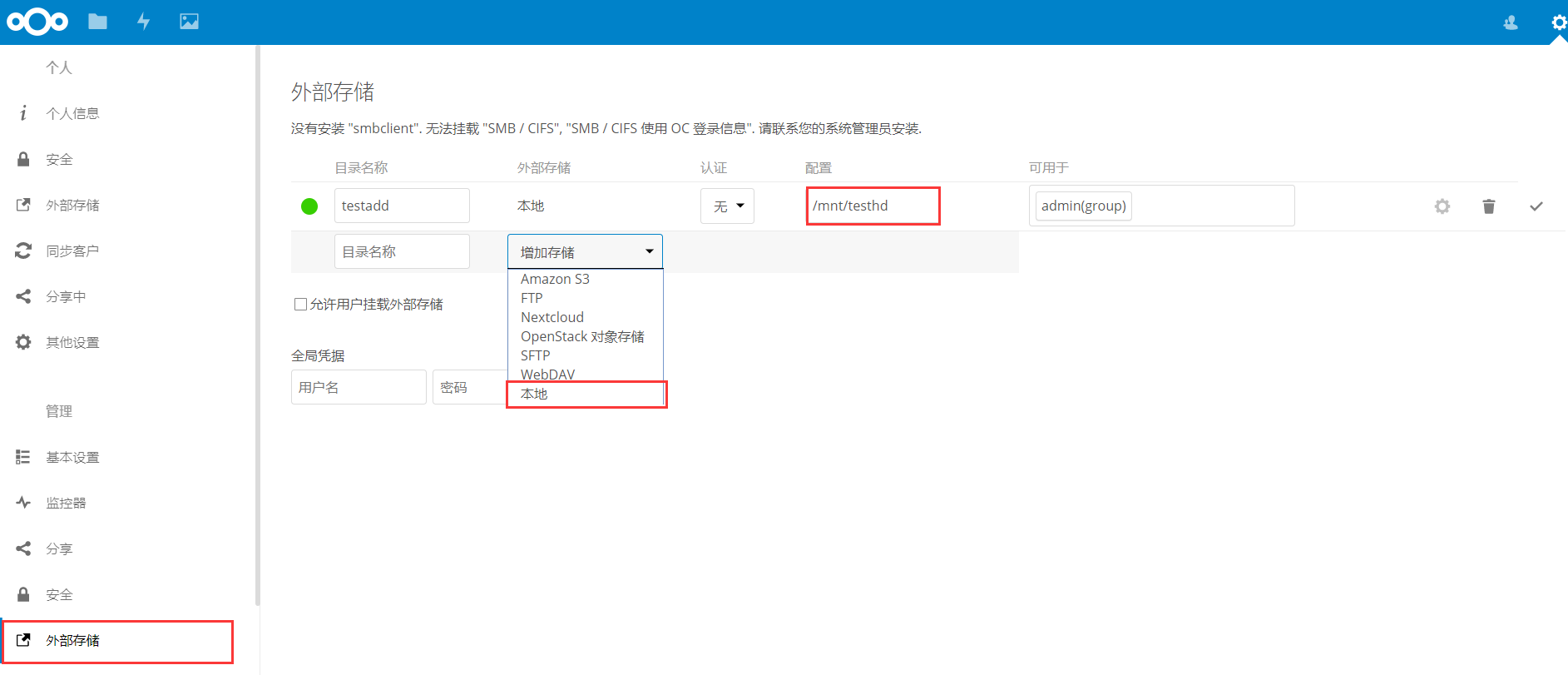
Task: Click the 密码 password field
Action: point(470,387)
